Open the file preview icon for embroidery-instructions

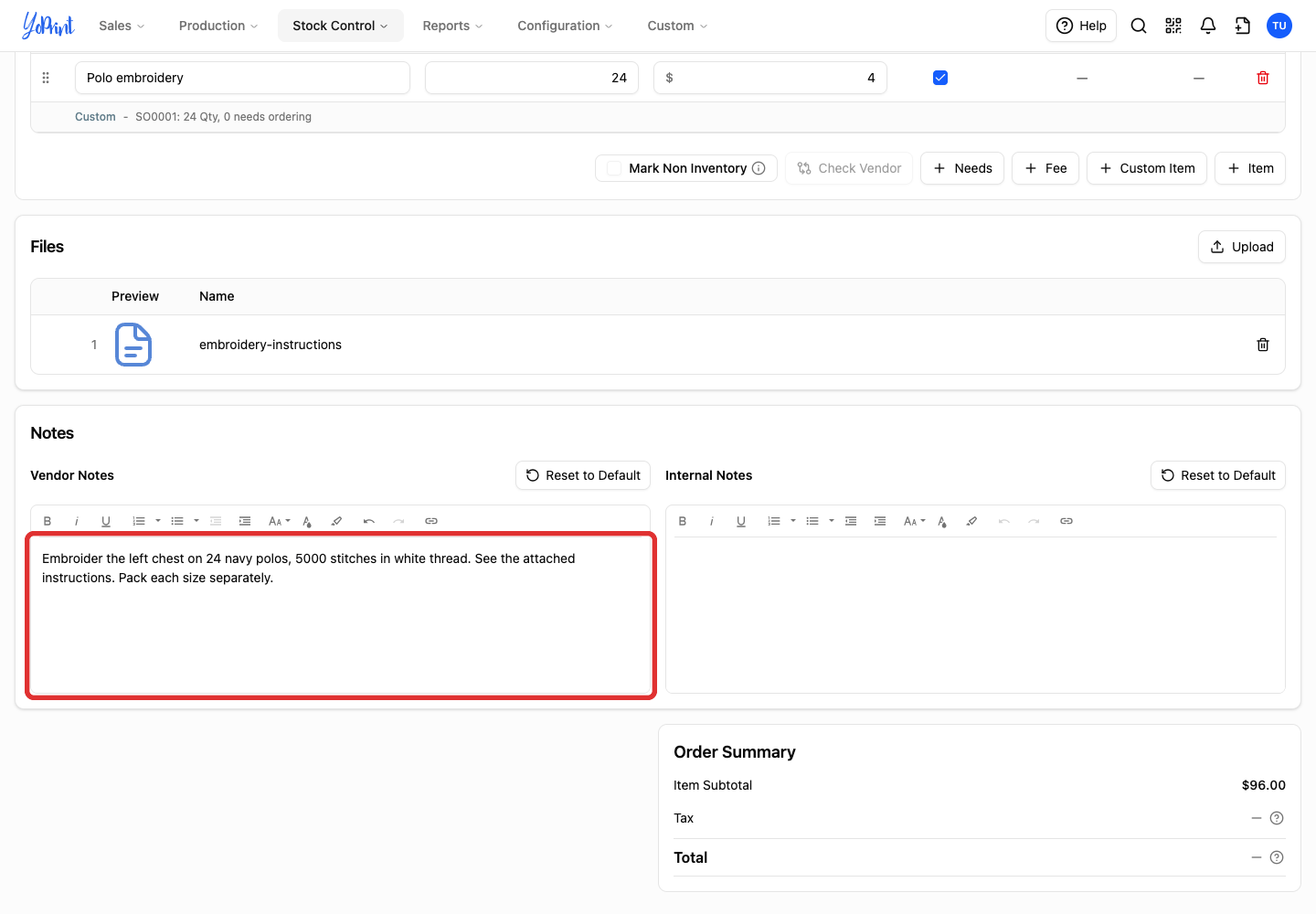[x=133, y=345]
